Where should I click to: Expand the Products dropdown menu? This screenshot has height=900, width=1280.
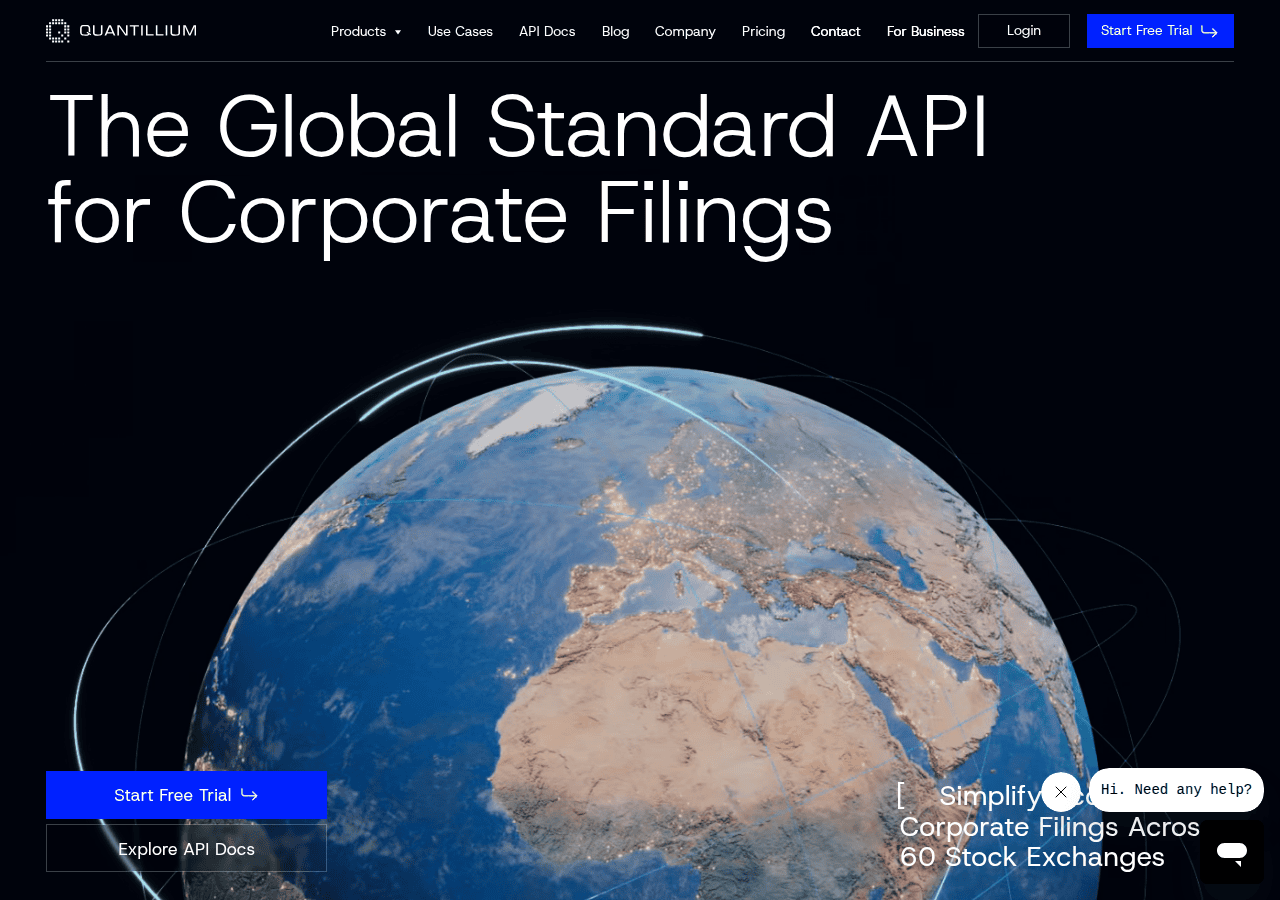(x=366, y=31)
